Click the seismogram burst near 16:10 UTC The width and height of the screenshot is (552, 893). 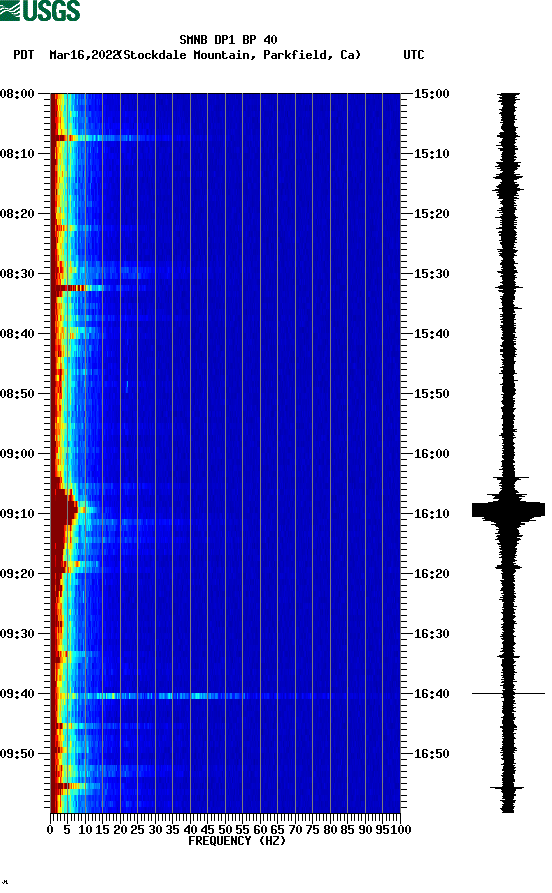click(x=508, y=510)
